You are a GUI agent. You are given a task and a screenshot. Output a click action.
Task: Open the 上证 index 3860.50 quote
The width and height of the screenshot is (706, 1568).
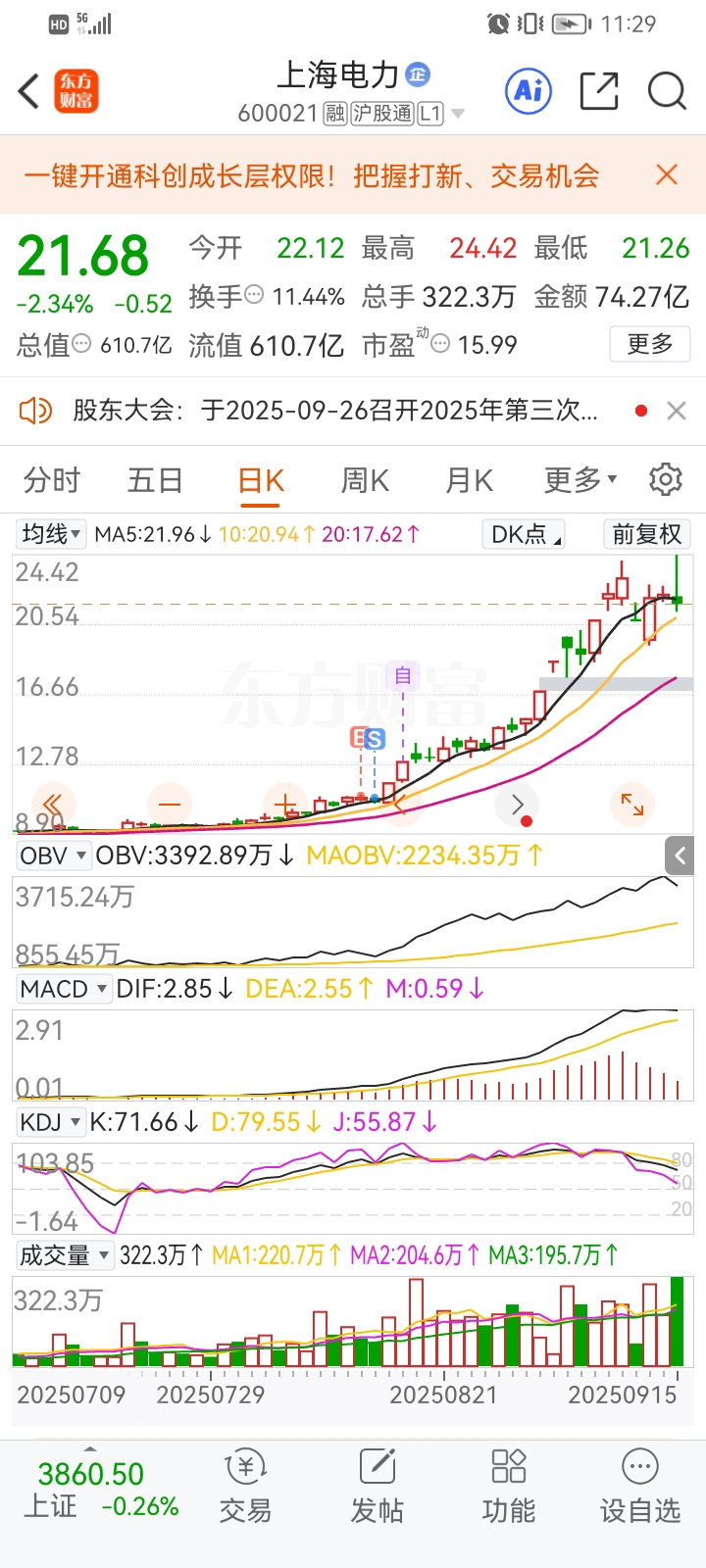(x=102, y=1489)
